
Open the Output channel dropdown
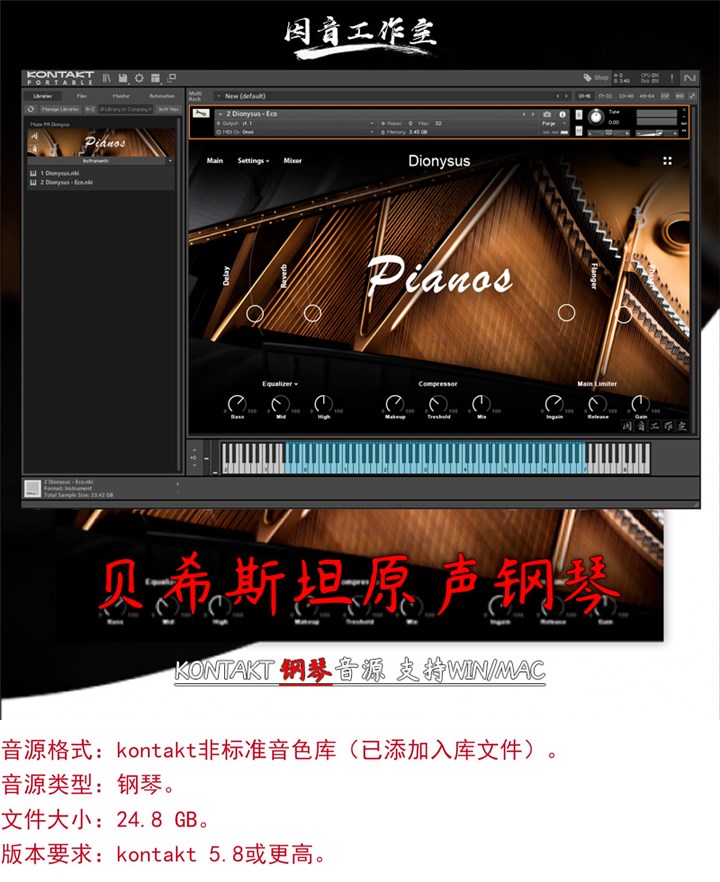pyautogui.click(x=295, y=123)
